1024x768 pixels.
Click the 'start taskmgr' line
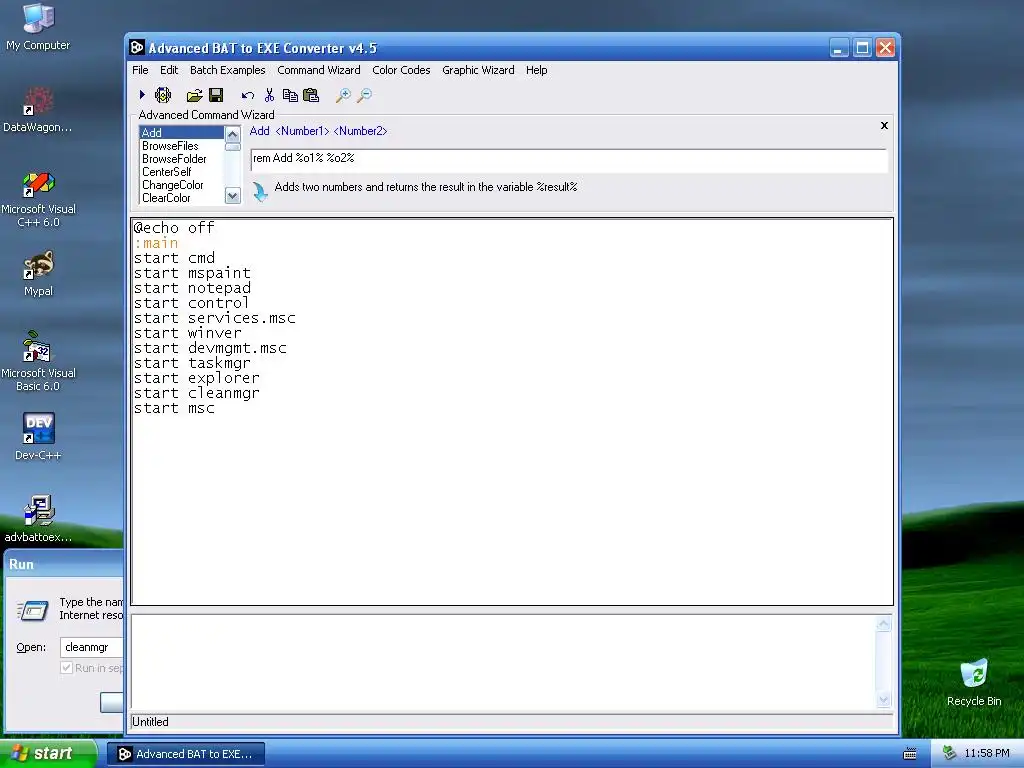click(x=192, y=363)
